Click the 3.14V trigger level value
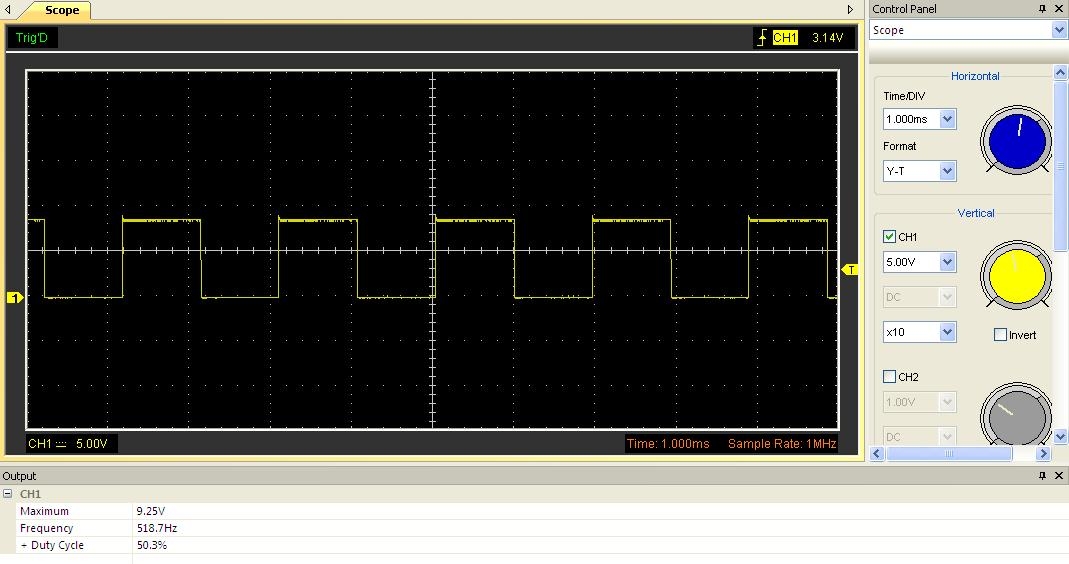 [827, 38]
